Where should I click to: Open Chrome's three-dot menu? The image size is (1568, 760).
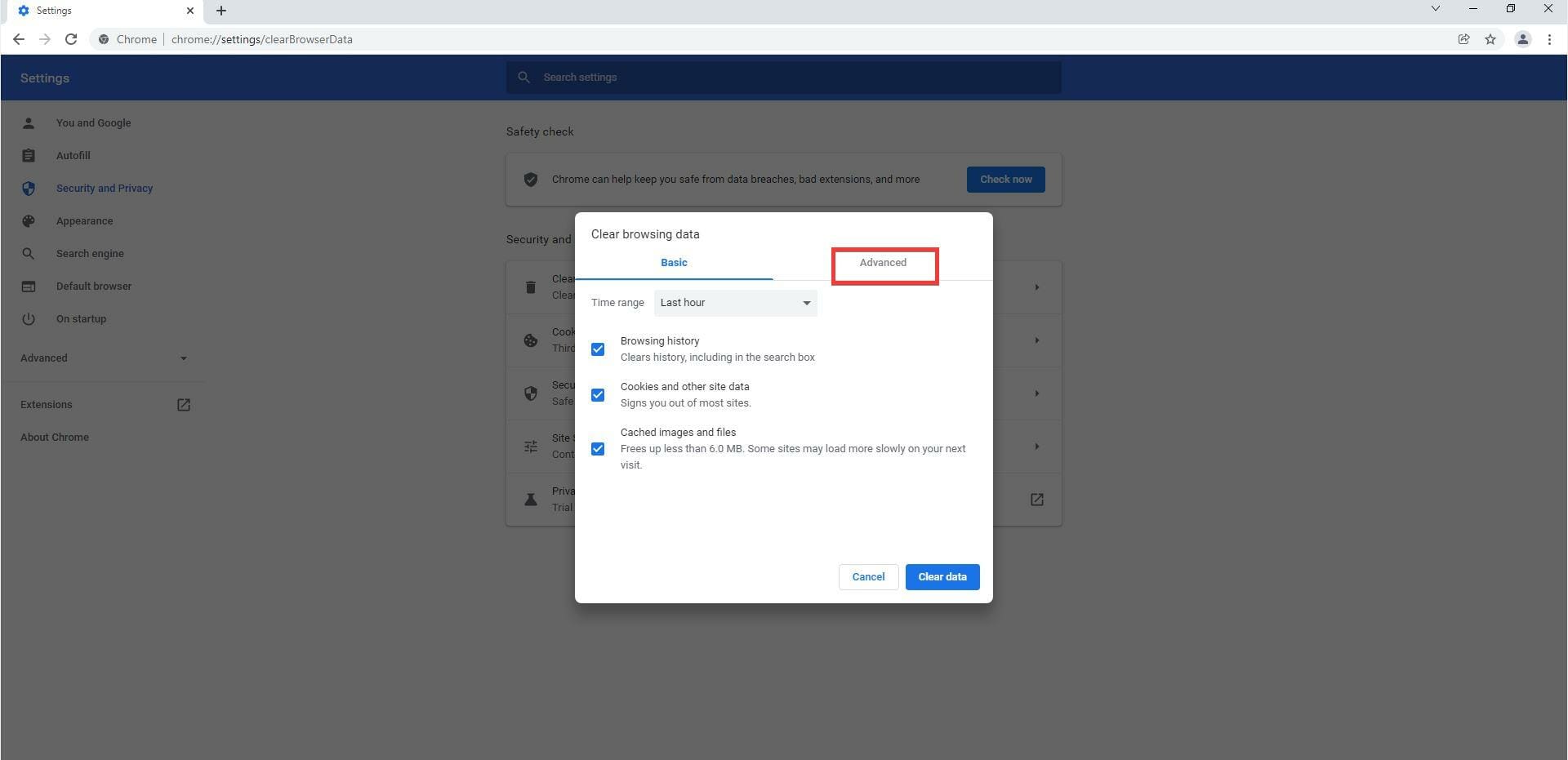pyautogui.click(x=1549, y=39)
